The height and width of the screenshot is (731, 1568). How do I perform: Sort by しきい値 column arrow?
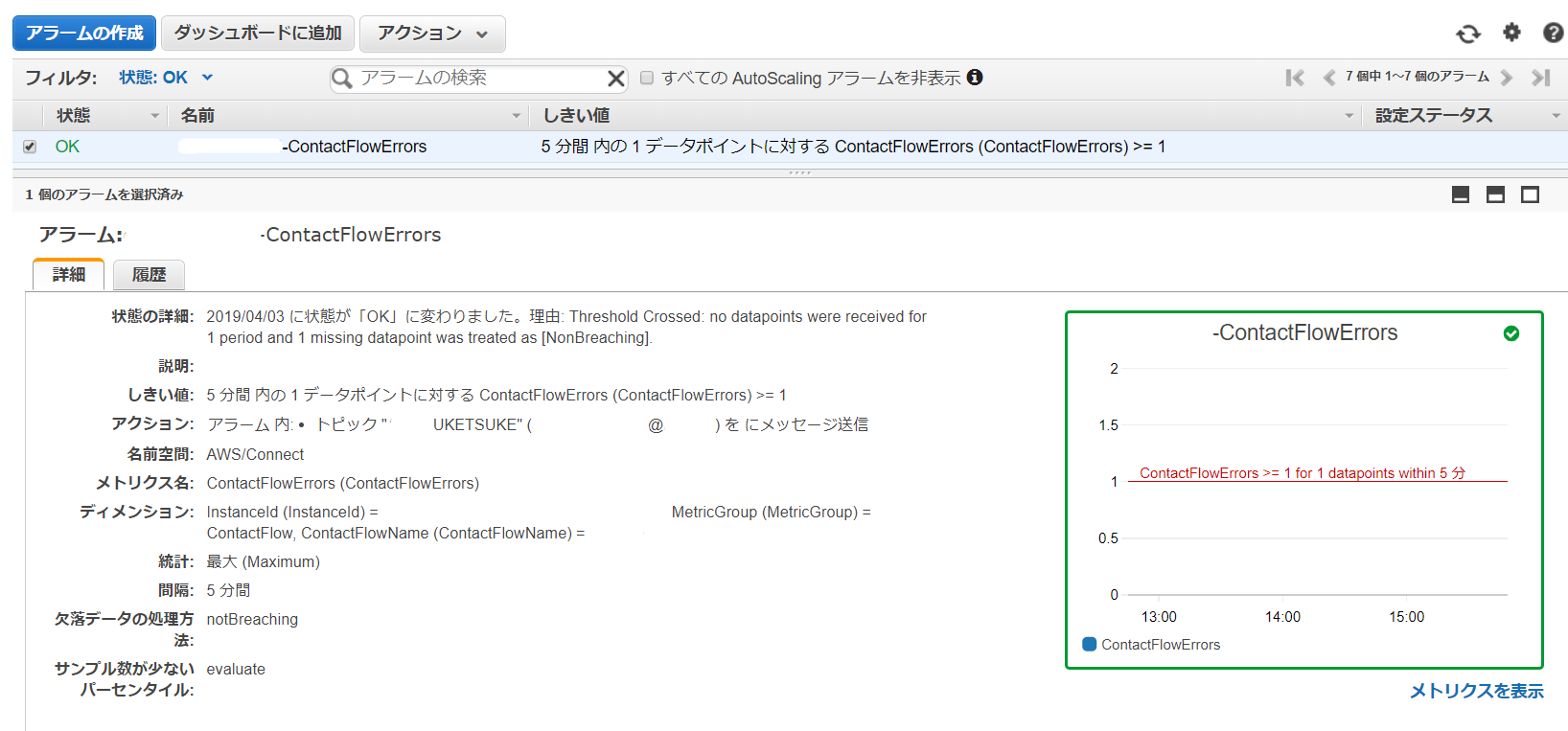[x=1349, y=116]
